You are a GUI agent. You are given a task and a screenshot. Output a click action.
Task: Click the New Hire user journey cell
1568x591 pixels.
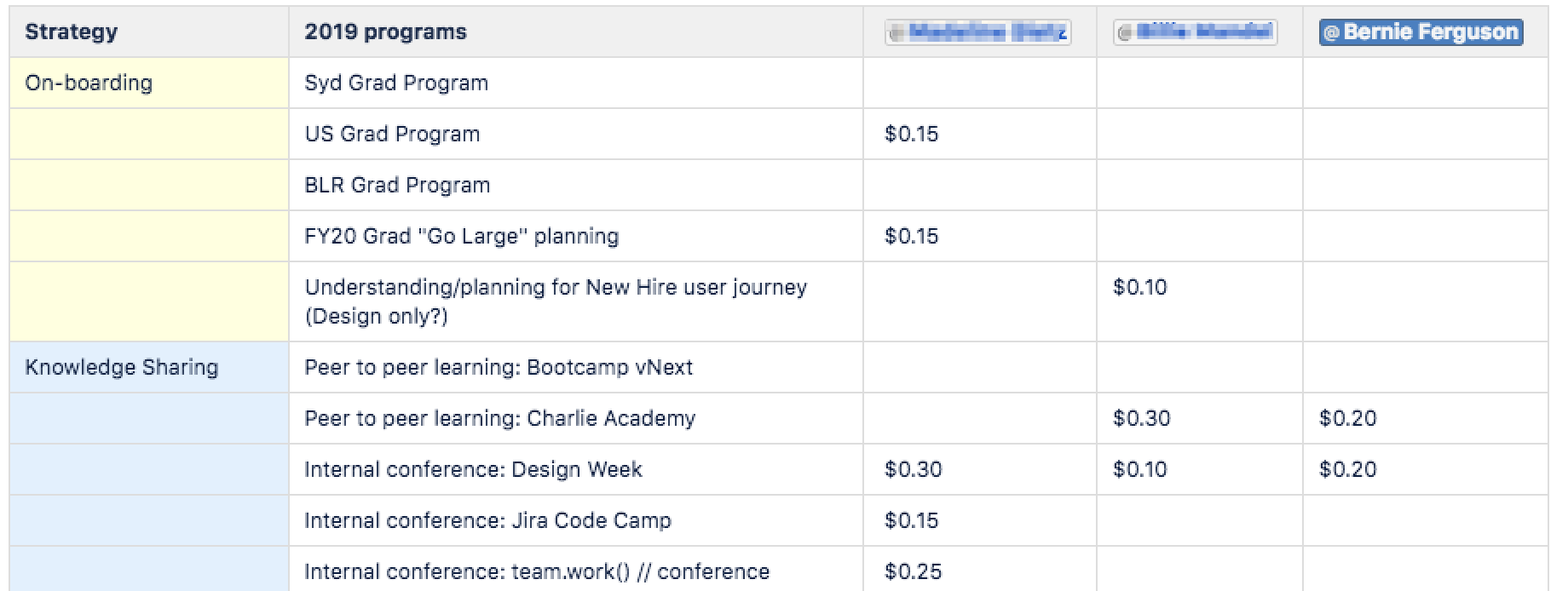[576, 301]
